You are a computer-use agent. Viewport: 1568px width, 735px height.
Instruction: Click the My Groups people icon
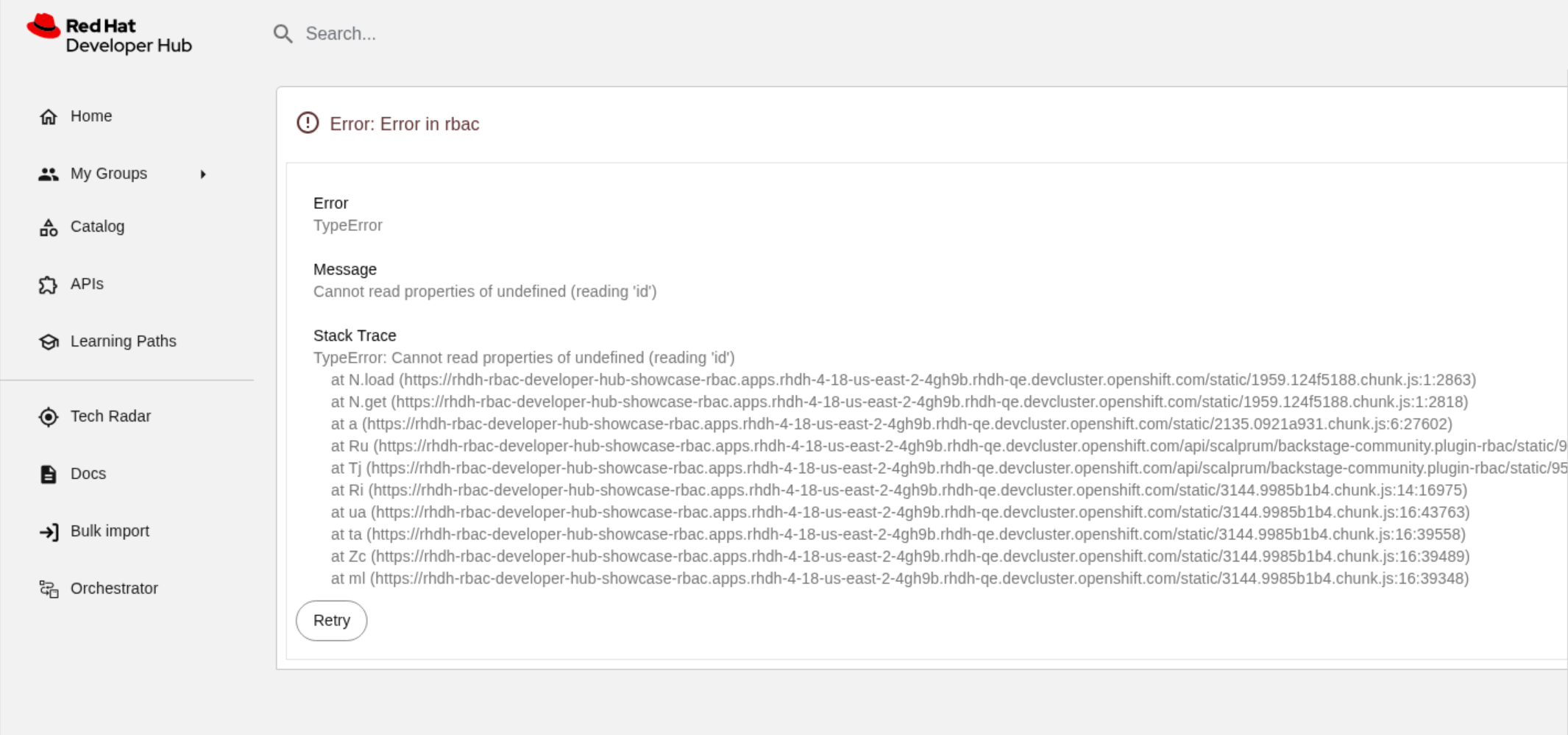(x=49, y=174)
